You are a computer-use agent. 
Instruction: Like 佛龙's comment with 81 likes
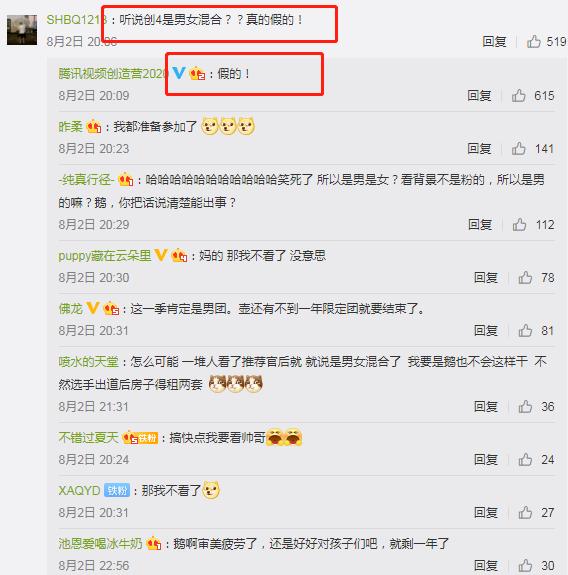coord(525,330)
